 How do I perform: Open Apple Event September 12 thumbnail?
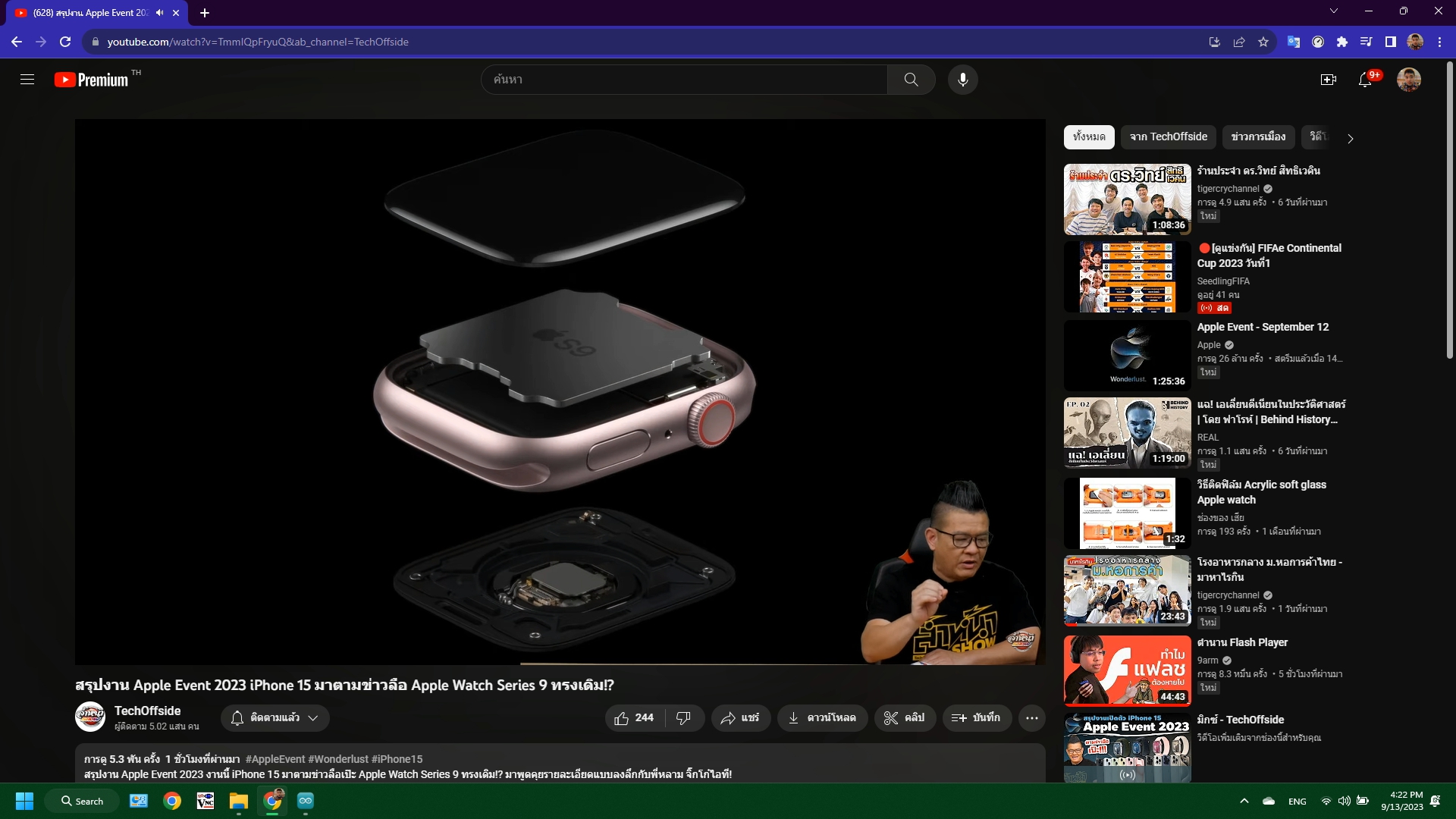(x=1127, y=356)
